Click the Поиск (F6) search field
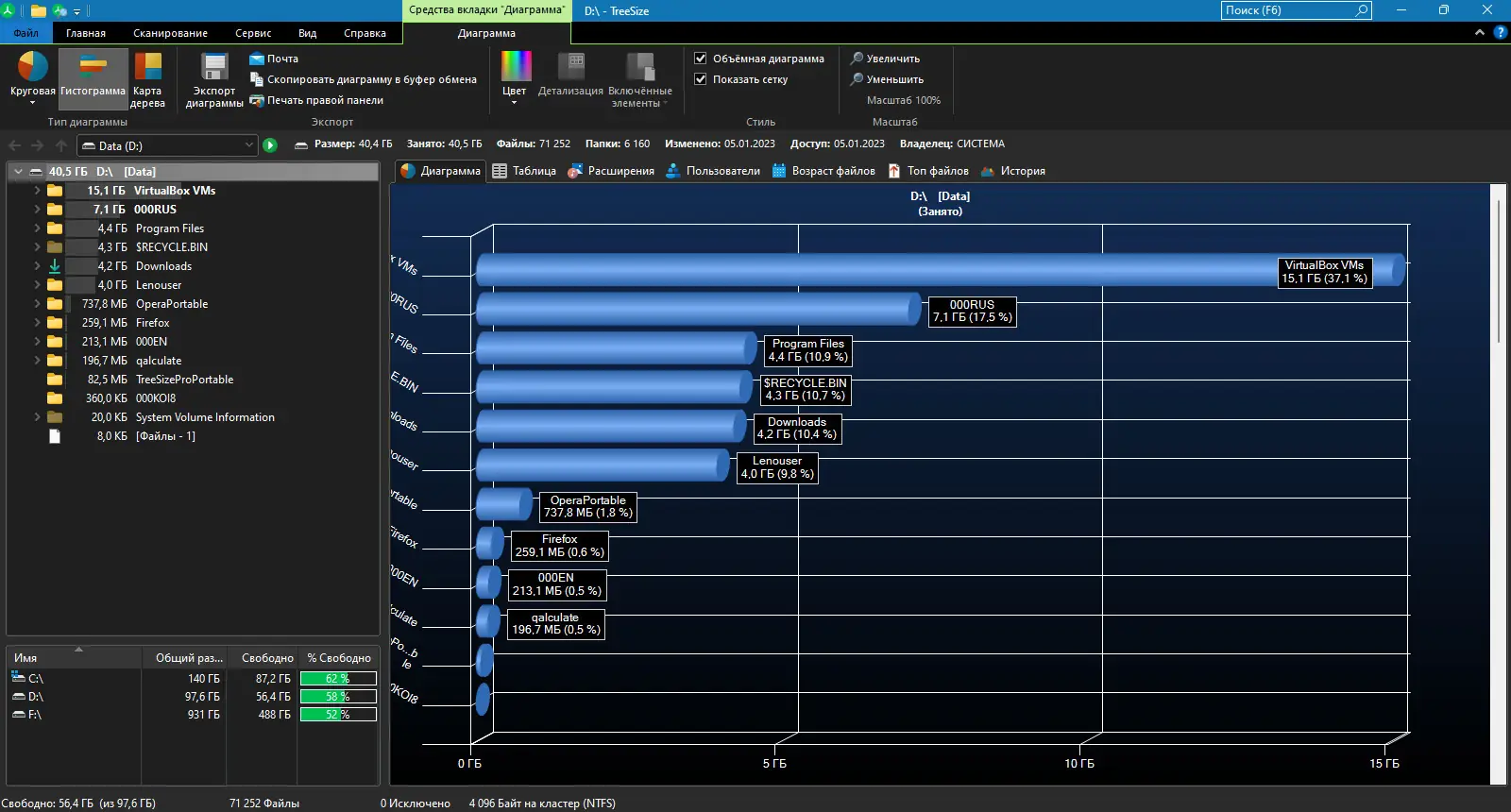Image resolution: width=1511 pixels, height=812 pixels. pos(1287,10)
